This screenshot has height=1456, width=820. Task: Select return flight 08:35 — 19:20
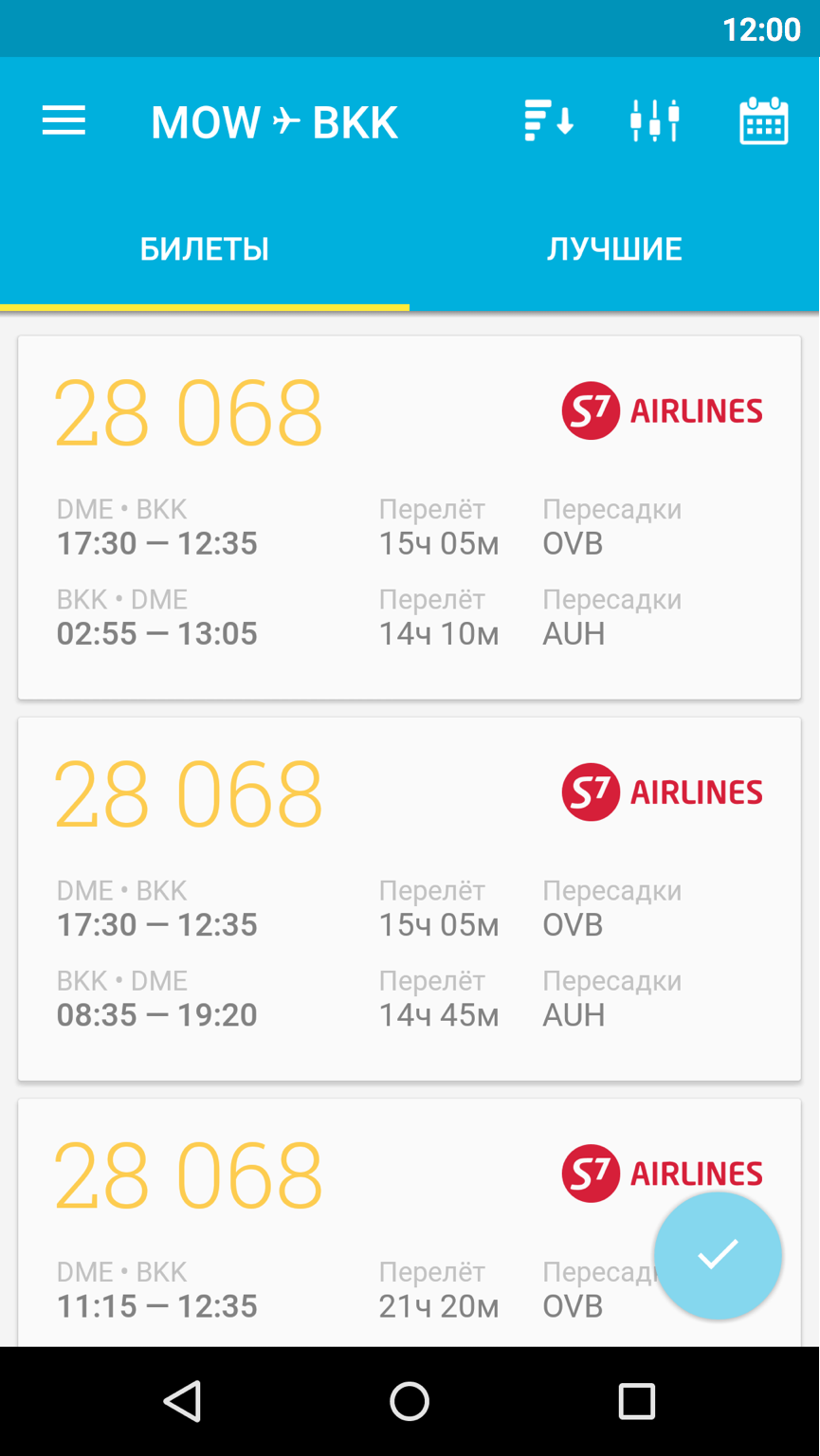coord(157,1014)
